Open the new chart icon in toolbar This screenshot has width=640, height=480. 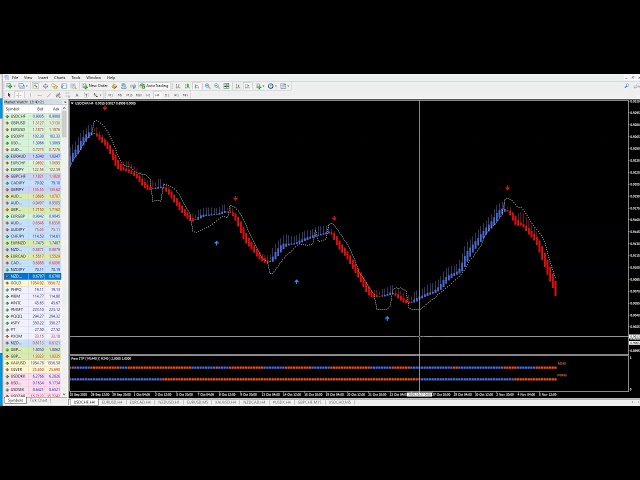click(x=7, y=86)
